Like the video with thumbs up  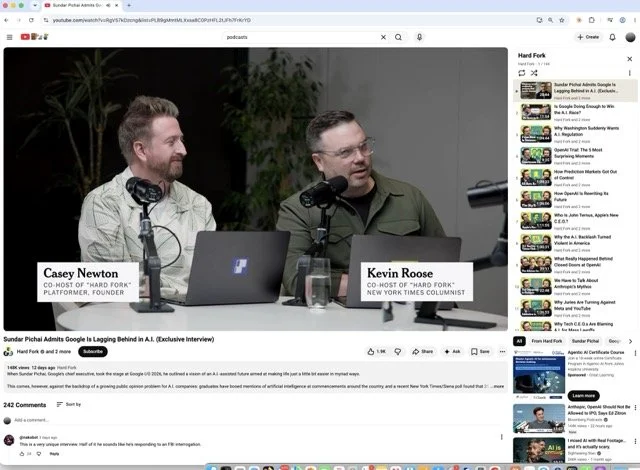[x=376, y=351]
